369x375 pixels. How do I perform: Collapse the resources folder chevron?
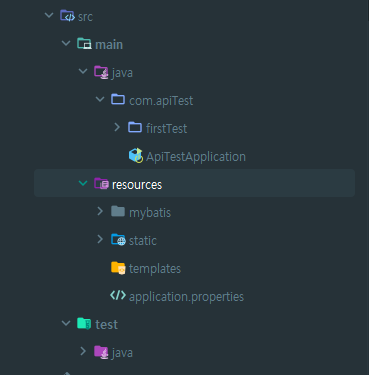click(83, 183)
